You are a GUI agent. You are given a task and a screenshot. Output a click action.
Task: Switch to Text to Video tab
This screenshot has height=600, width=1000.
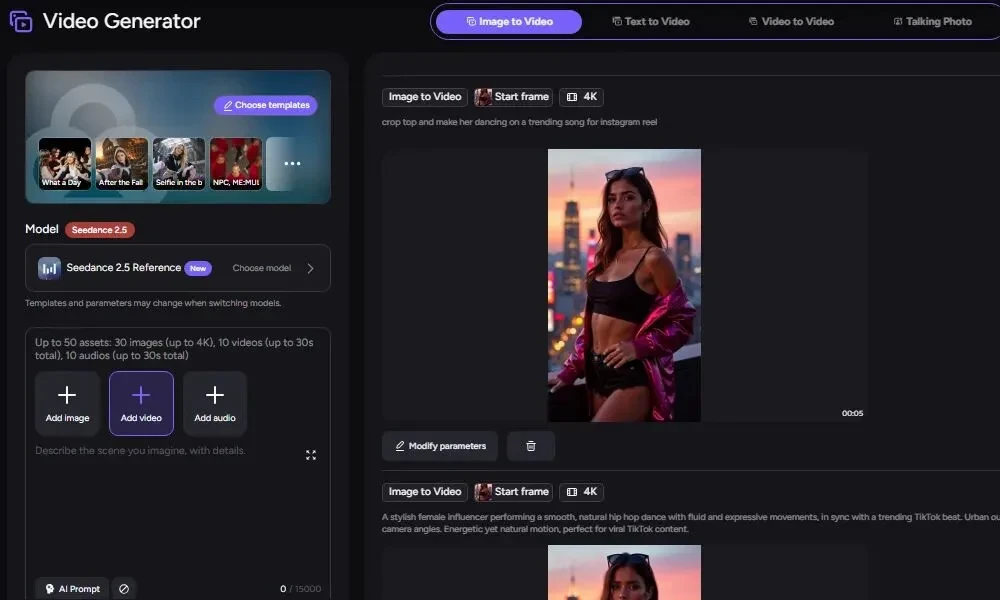[x=651, y=22]
